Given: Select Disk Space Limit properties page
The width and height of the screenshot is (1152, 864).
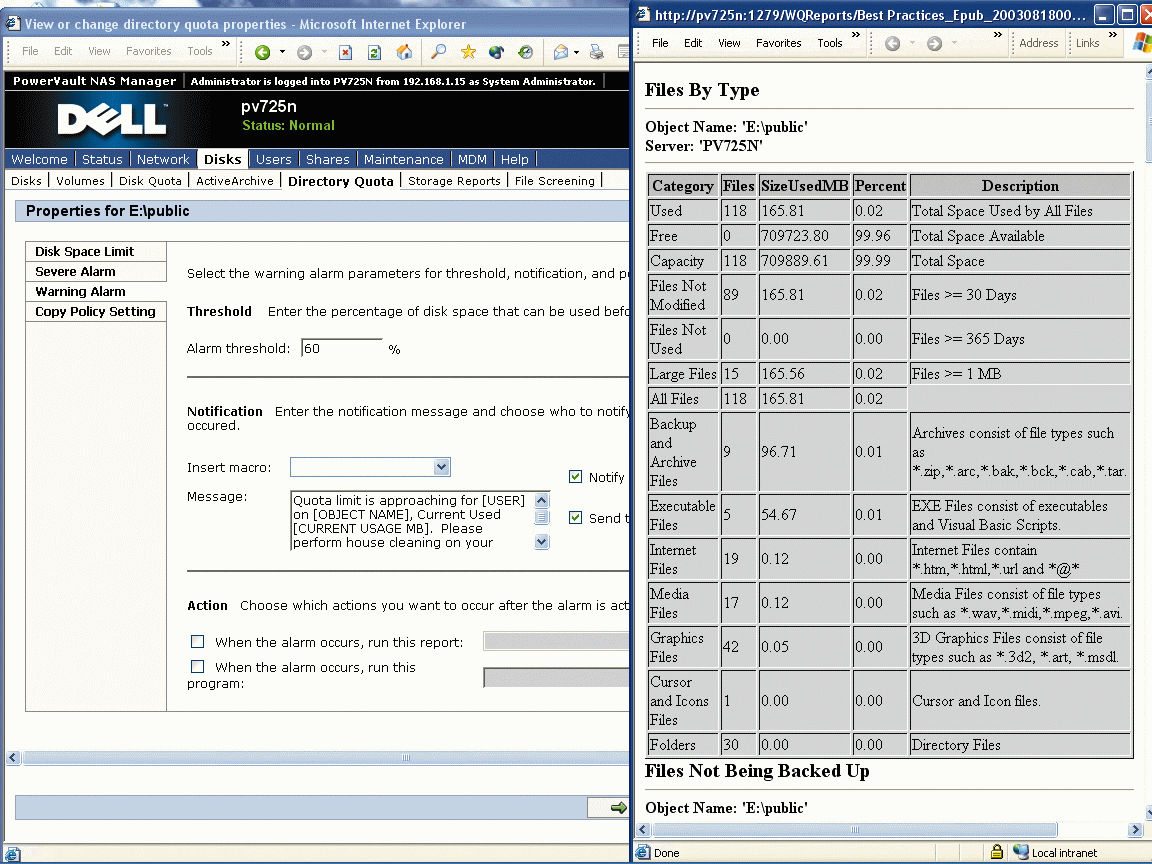Looking at the screenshot, I should click(x=96, y=251).
